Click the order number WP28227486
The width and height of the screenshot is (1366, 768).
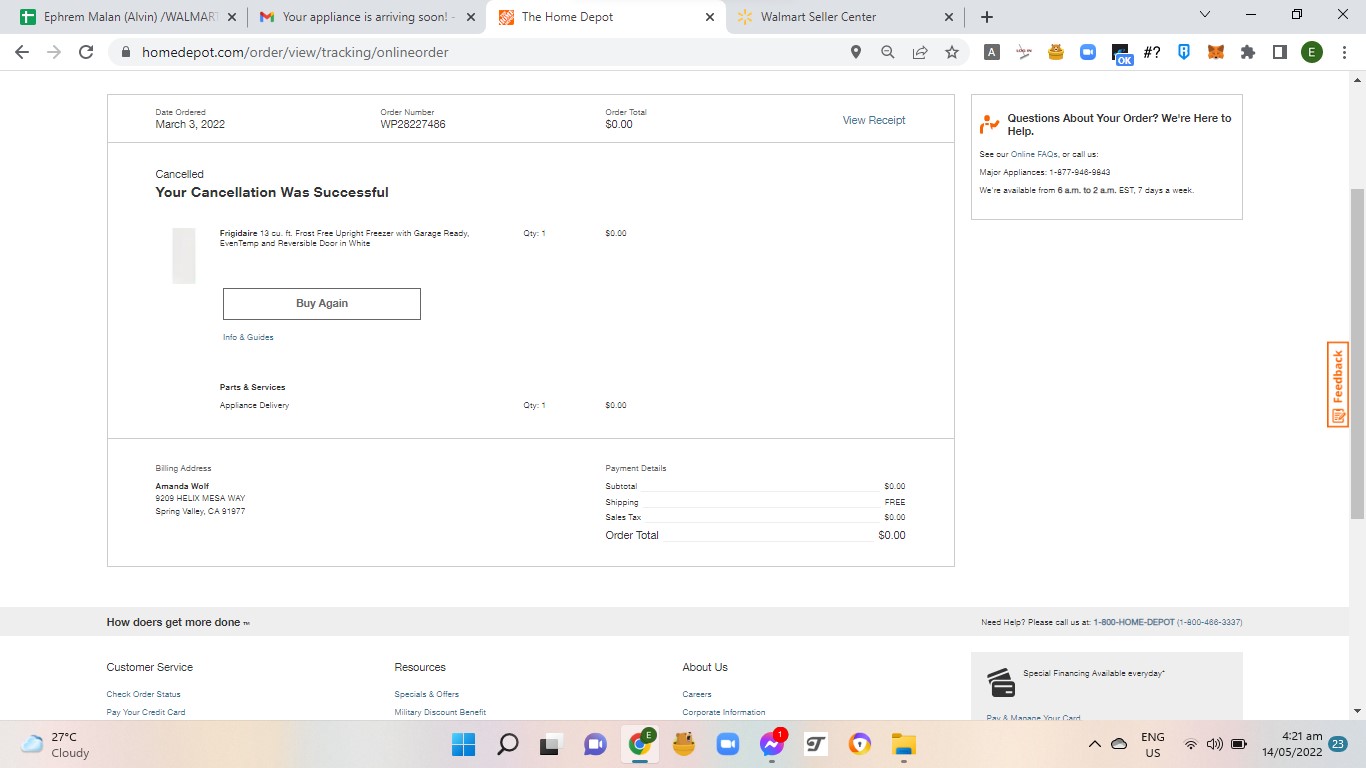point(413,124)
